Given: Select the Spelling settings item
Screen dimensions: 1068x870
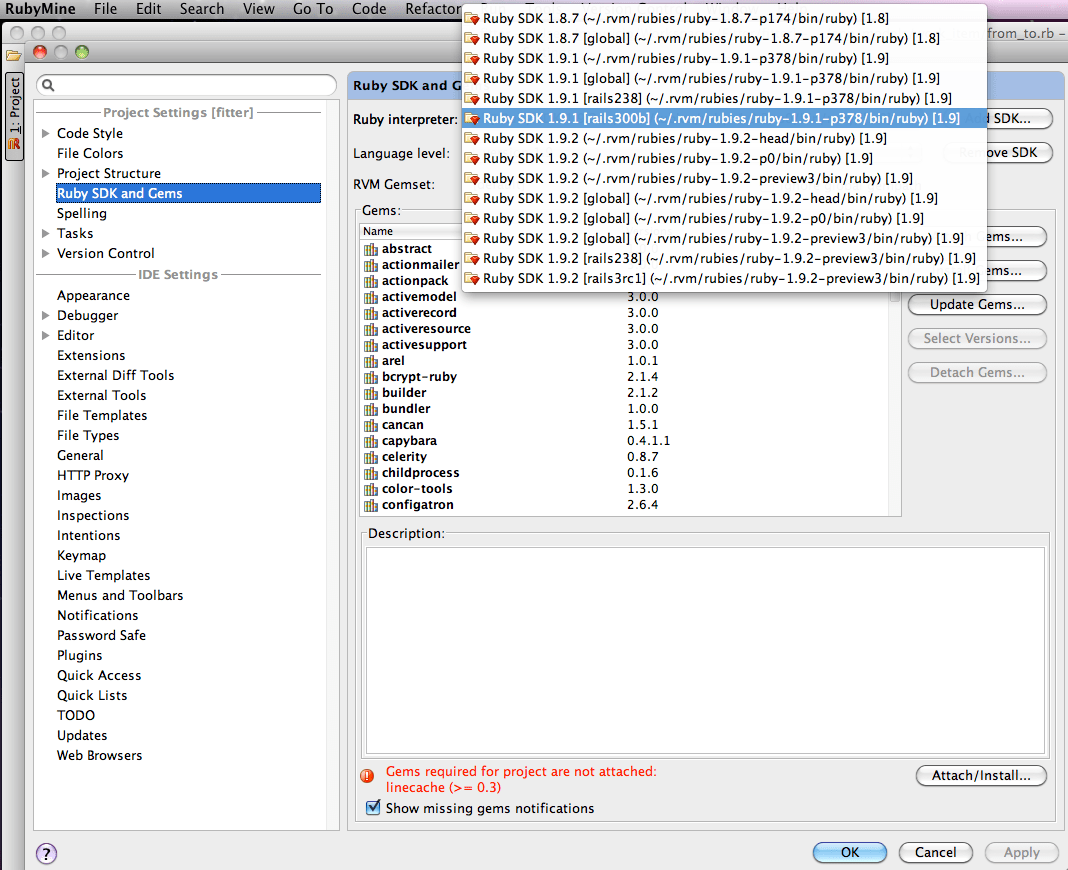Looking at the screenshot, I should pyautogui.click(x=82, y=214).
